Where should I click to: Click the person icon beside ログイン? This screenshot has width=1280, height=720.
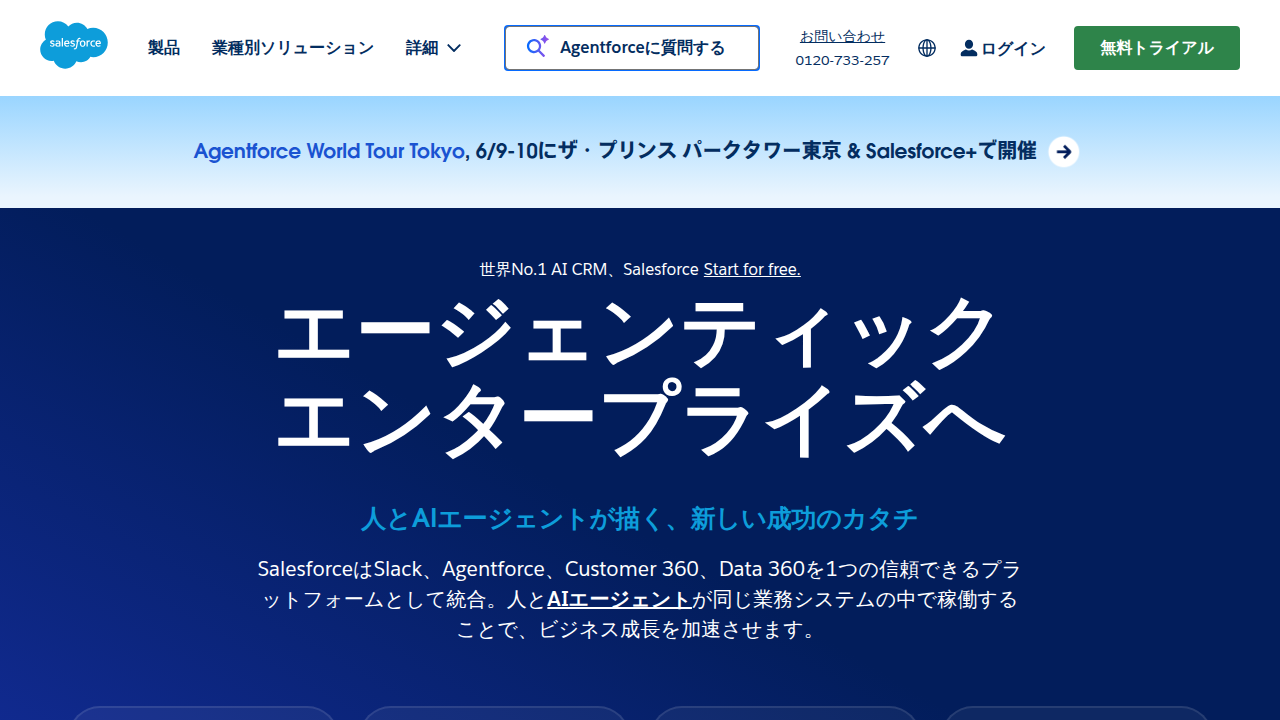coord(968,48)
